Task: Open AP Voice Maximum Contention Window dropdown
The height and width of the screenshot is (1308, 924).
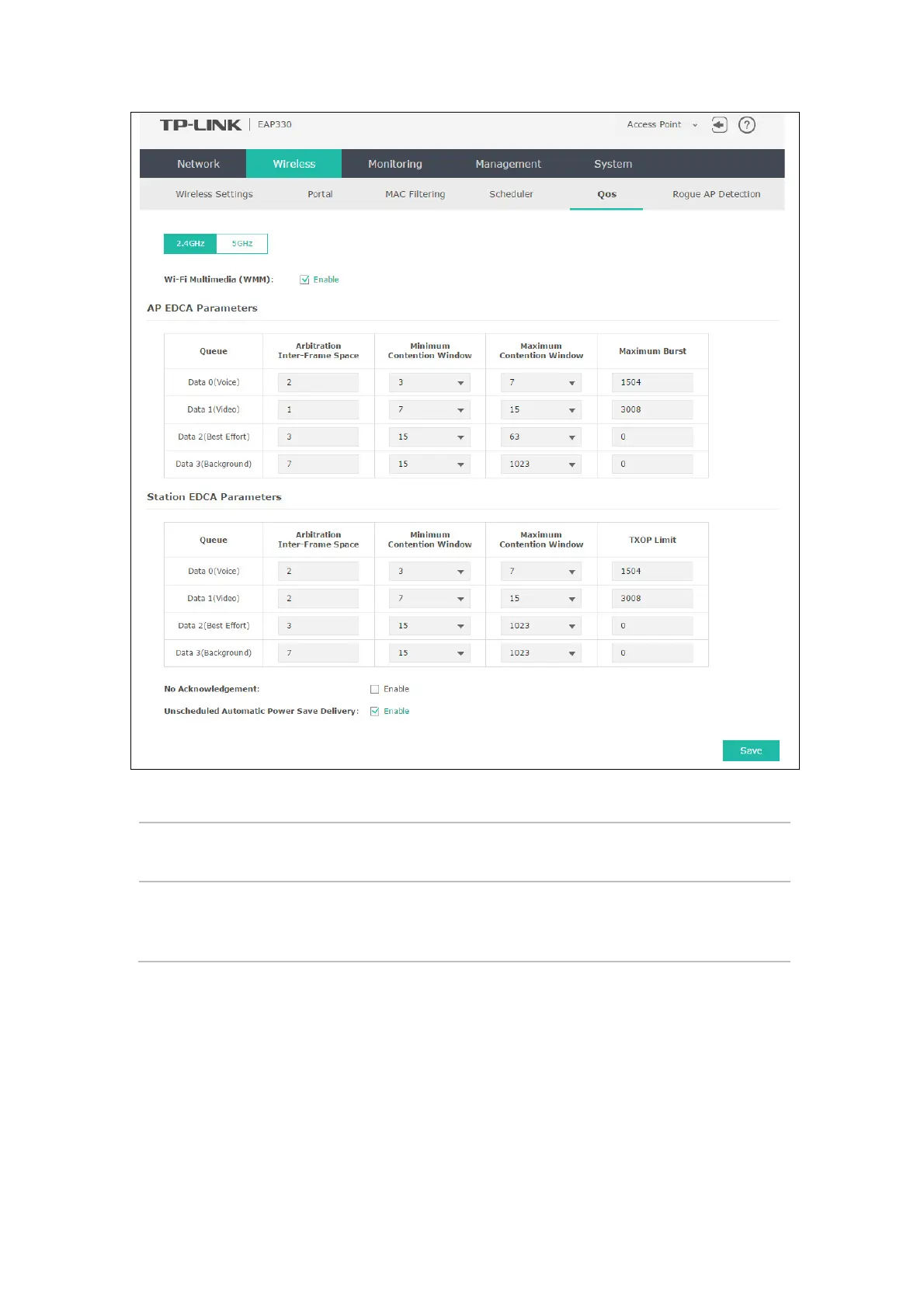Action: pyautogui.click(x=541, y=382)
